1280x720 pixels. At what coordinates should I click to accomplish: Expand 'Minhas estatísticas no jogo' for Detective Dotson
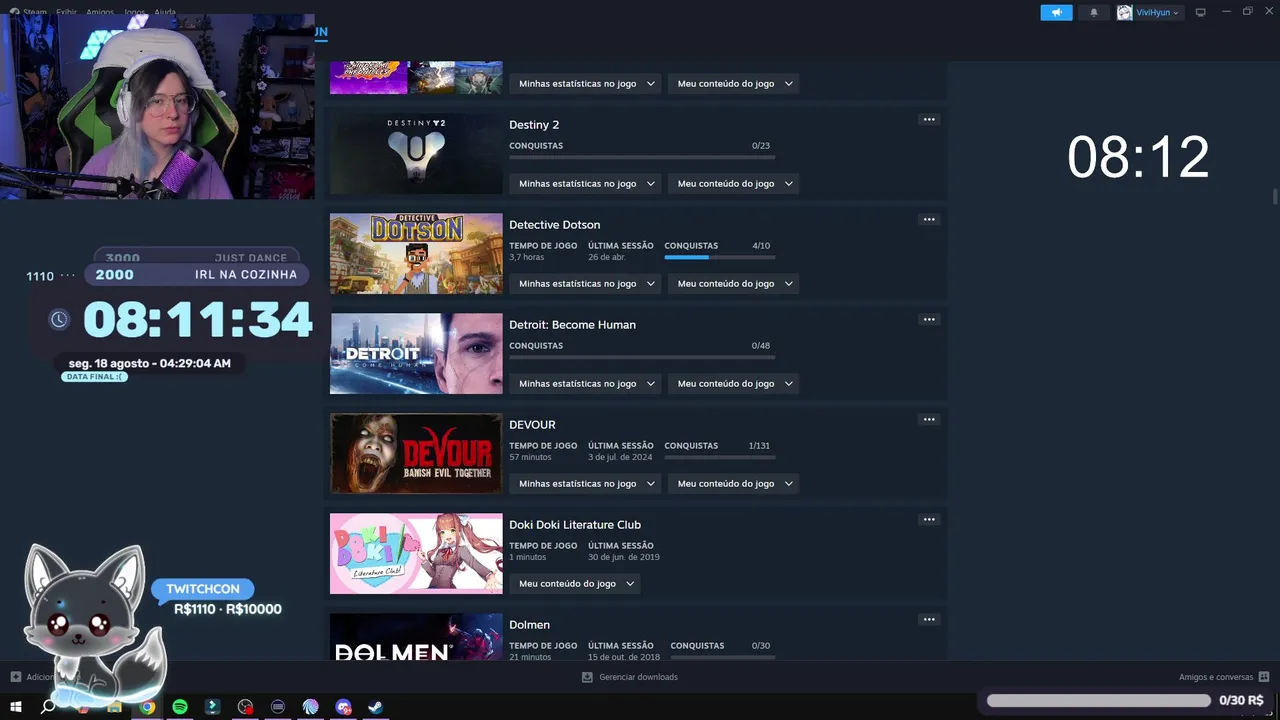[x=586, y=283]
